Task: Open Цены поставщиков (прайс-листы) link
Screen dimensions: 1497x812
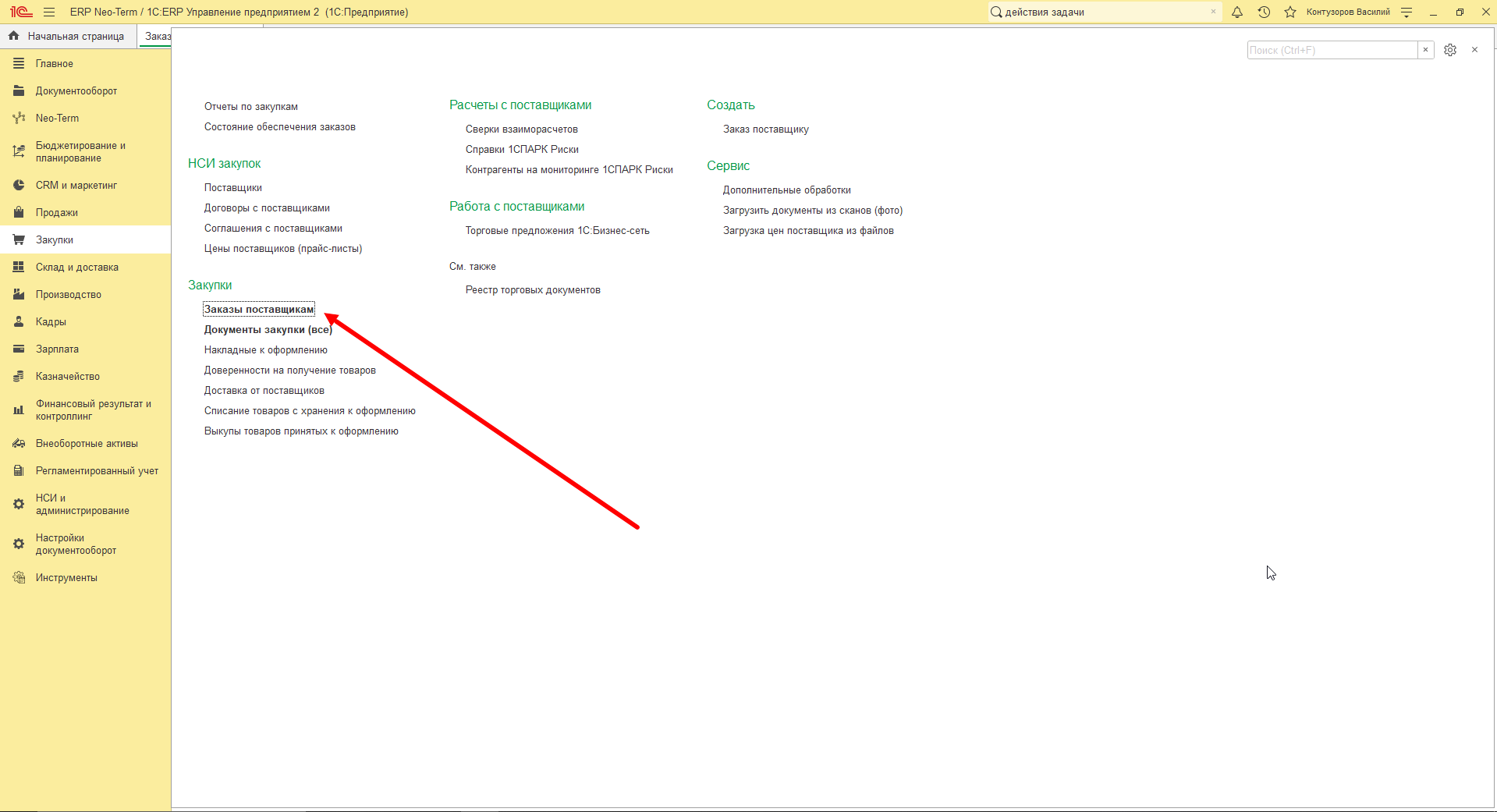Action: [x=283, y=249]
